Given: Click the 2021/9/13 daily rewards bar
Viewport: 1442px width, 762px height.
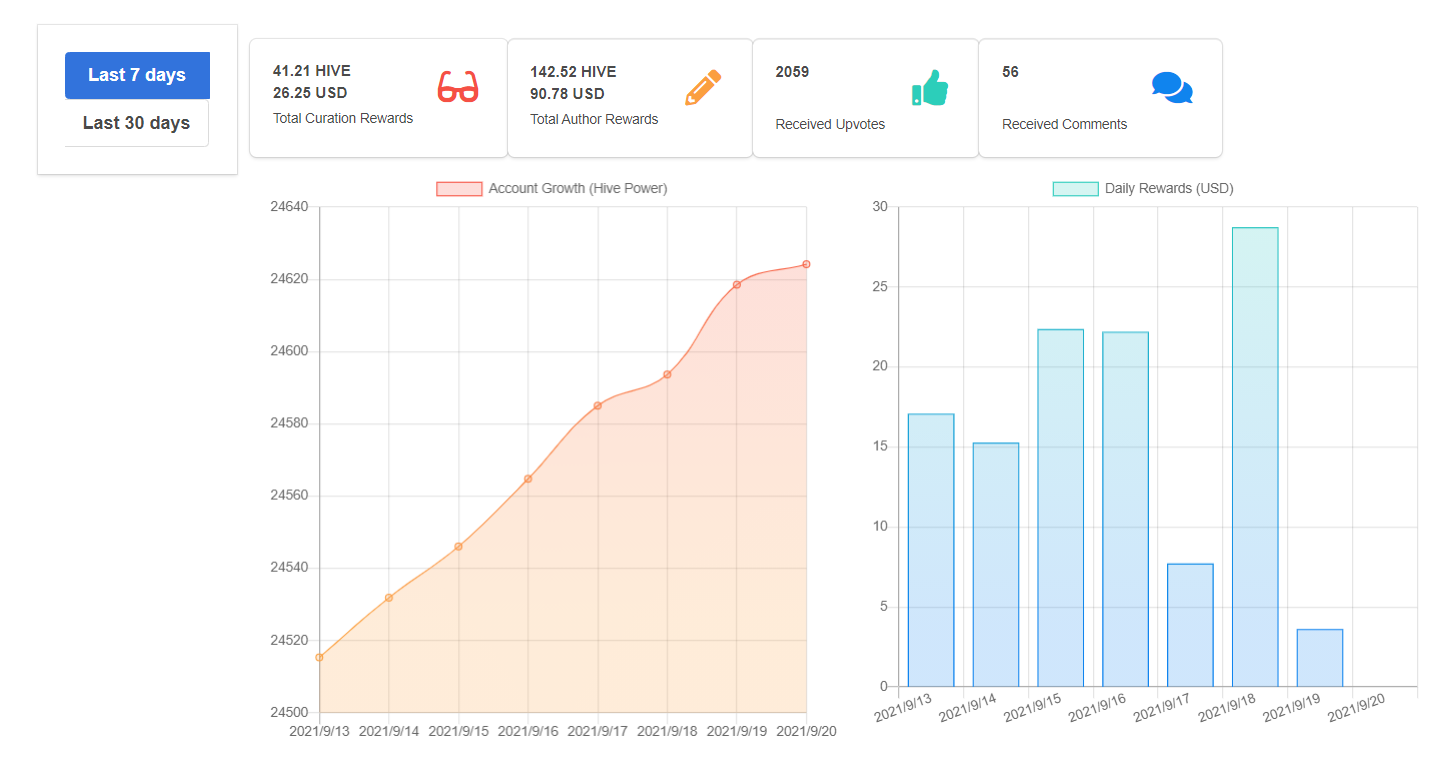Looking at the screenshot, I should coord(931,551).
